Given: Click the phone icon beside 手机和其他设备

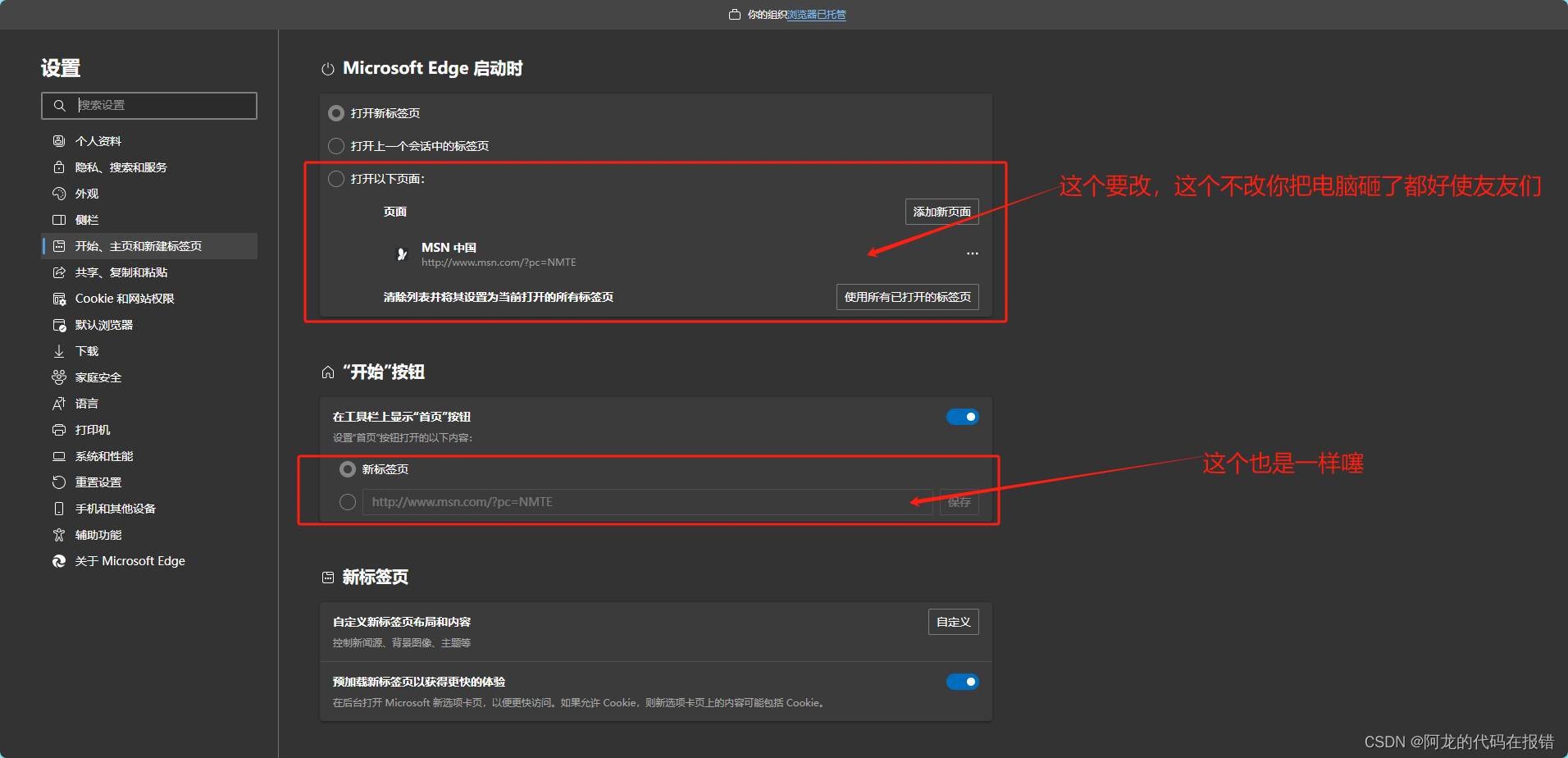Looking at the screenshot, I should (x=59, y=509).
